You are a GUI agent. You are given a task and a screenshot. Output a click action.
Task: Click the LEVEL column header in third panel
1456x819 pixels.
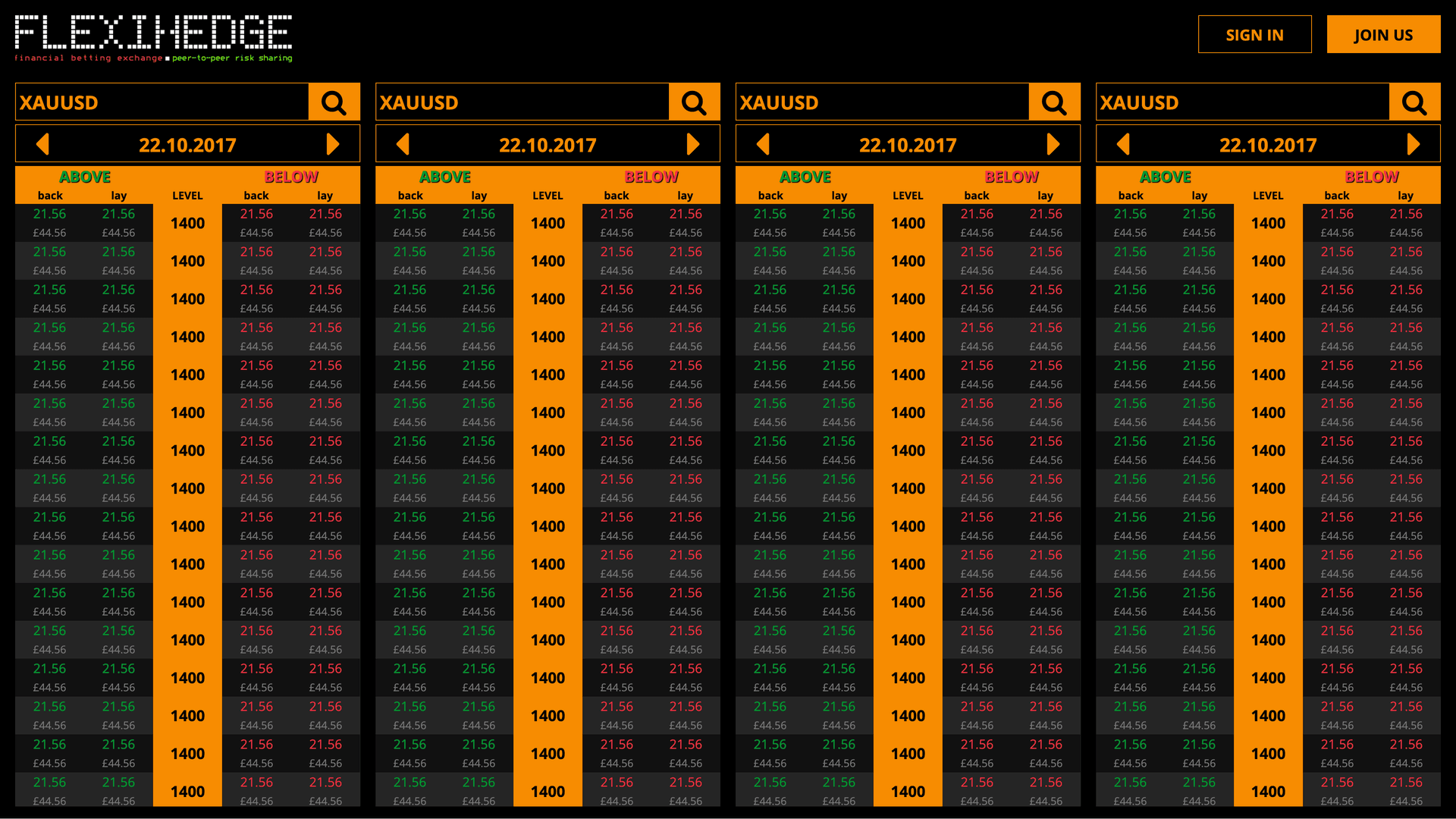908,196
